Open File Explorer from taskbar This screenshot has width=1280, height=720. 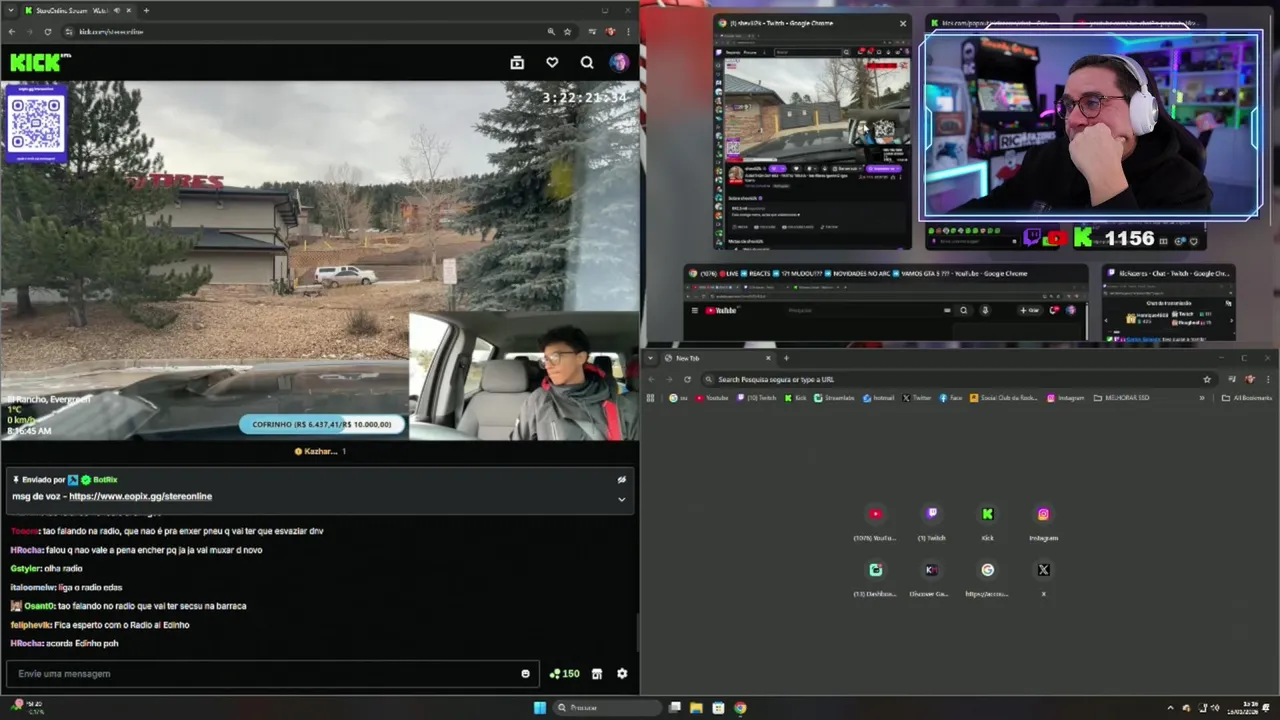pos(696,707)
